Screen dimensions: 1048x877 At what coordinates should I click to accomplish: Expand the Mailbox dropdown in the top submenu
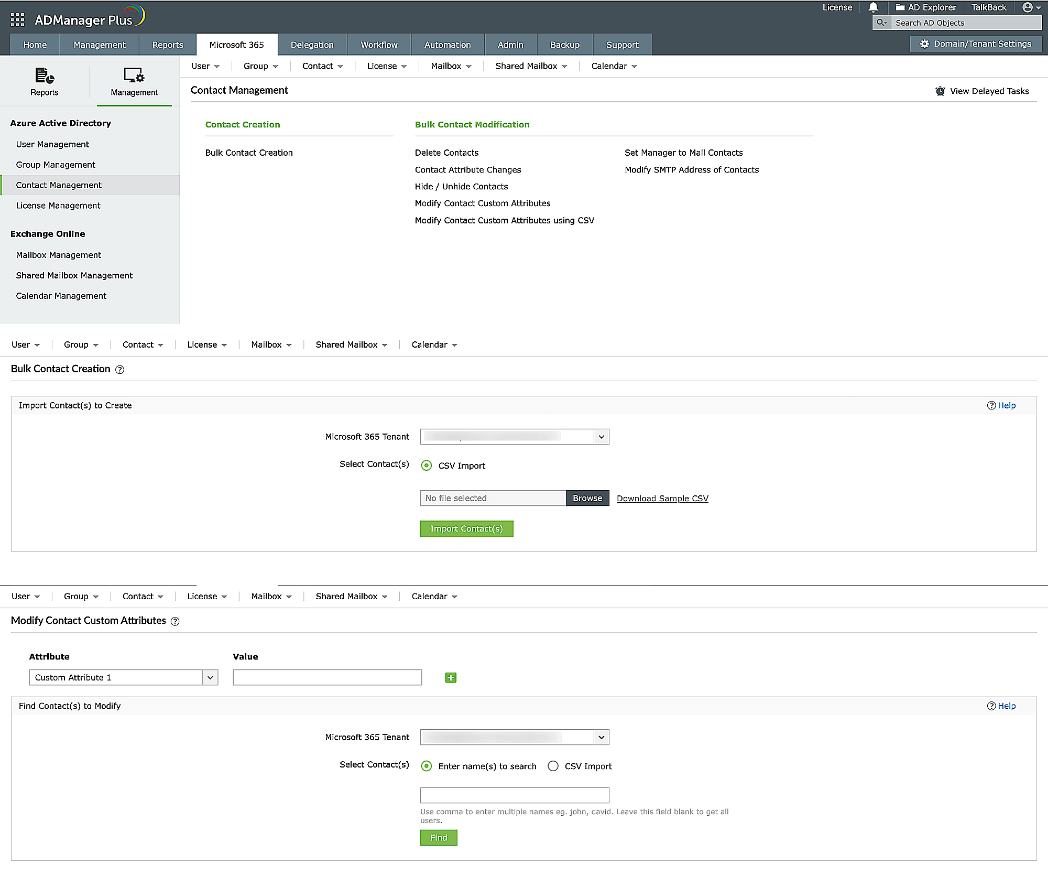click(x=451, y=66)
